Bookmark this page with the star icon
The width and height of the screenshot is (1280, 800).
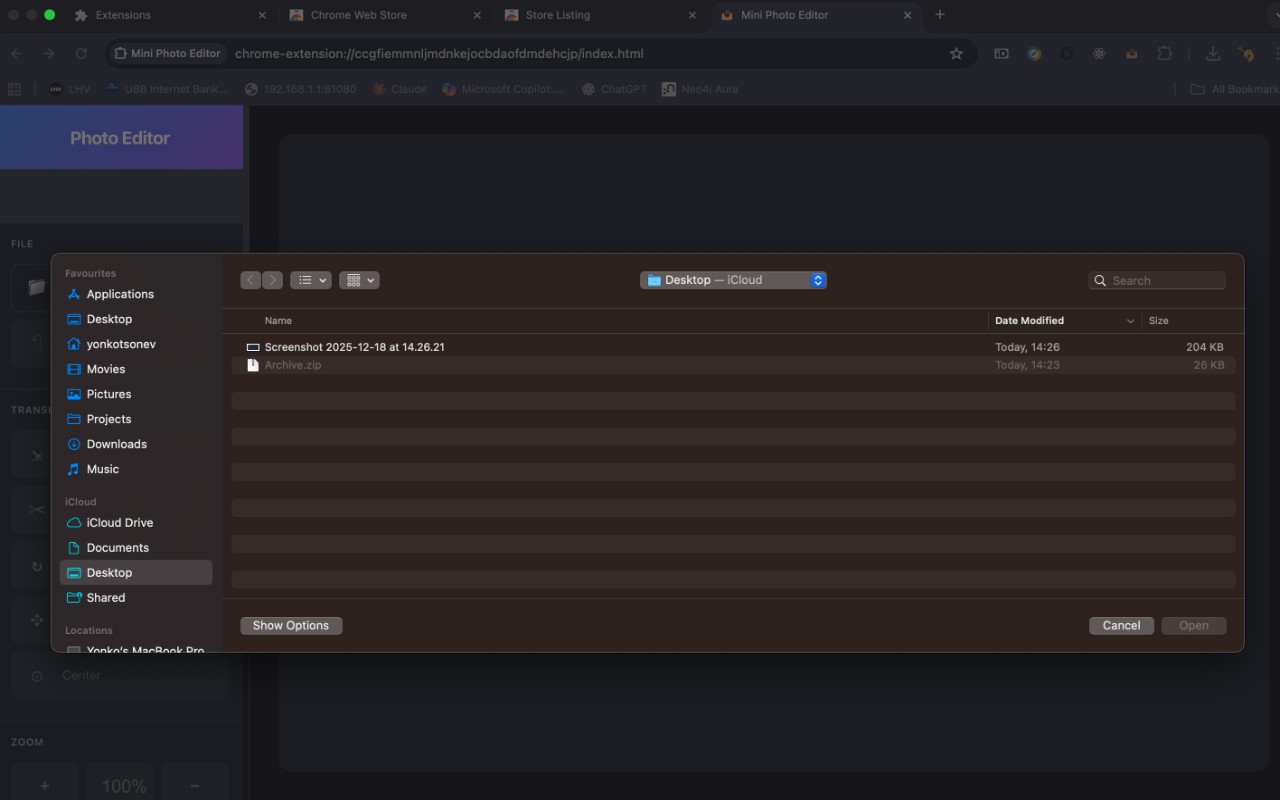(x=956, y=54)
